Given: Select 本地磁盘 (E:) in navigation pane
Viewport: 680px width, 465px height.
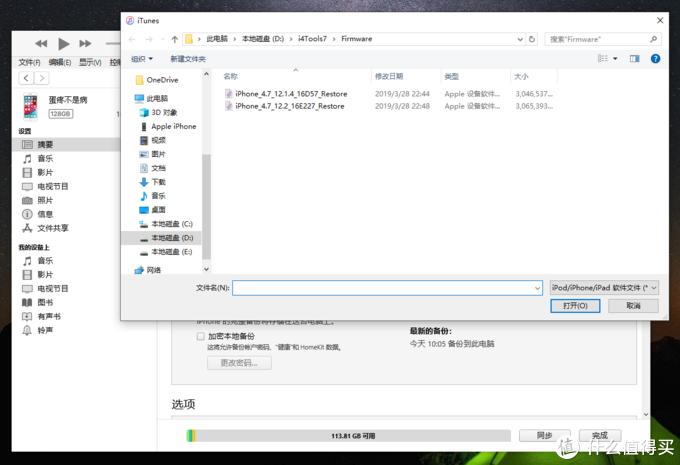Looking at the screenshot, I should tap(172, 252).
